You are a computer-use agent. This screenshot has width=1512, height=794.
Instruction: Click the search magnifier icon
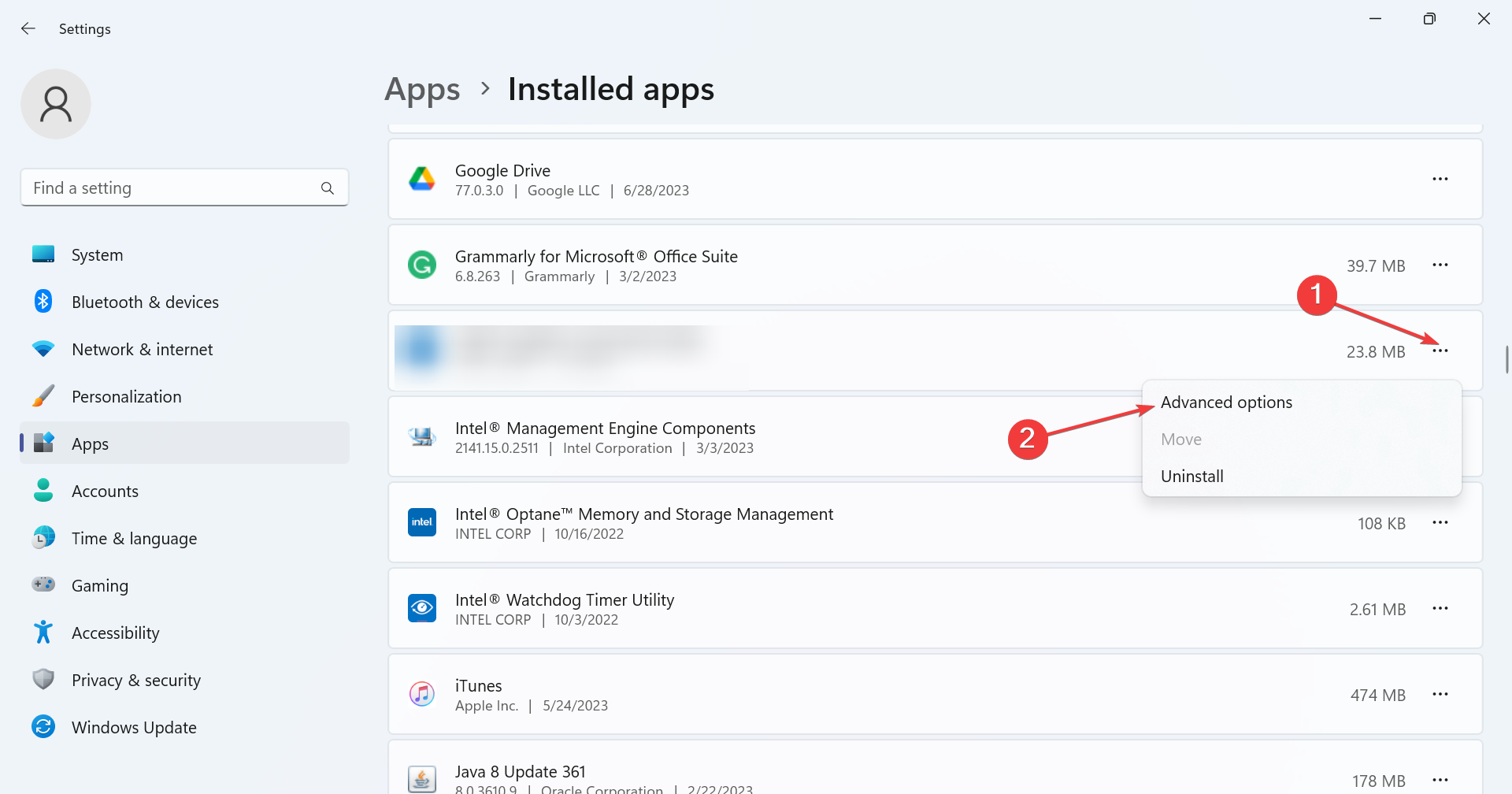[328, 188]
